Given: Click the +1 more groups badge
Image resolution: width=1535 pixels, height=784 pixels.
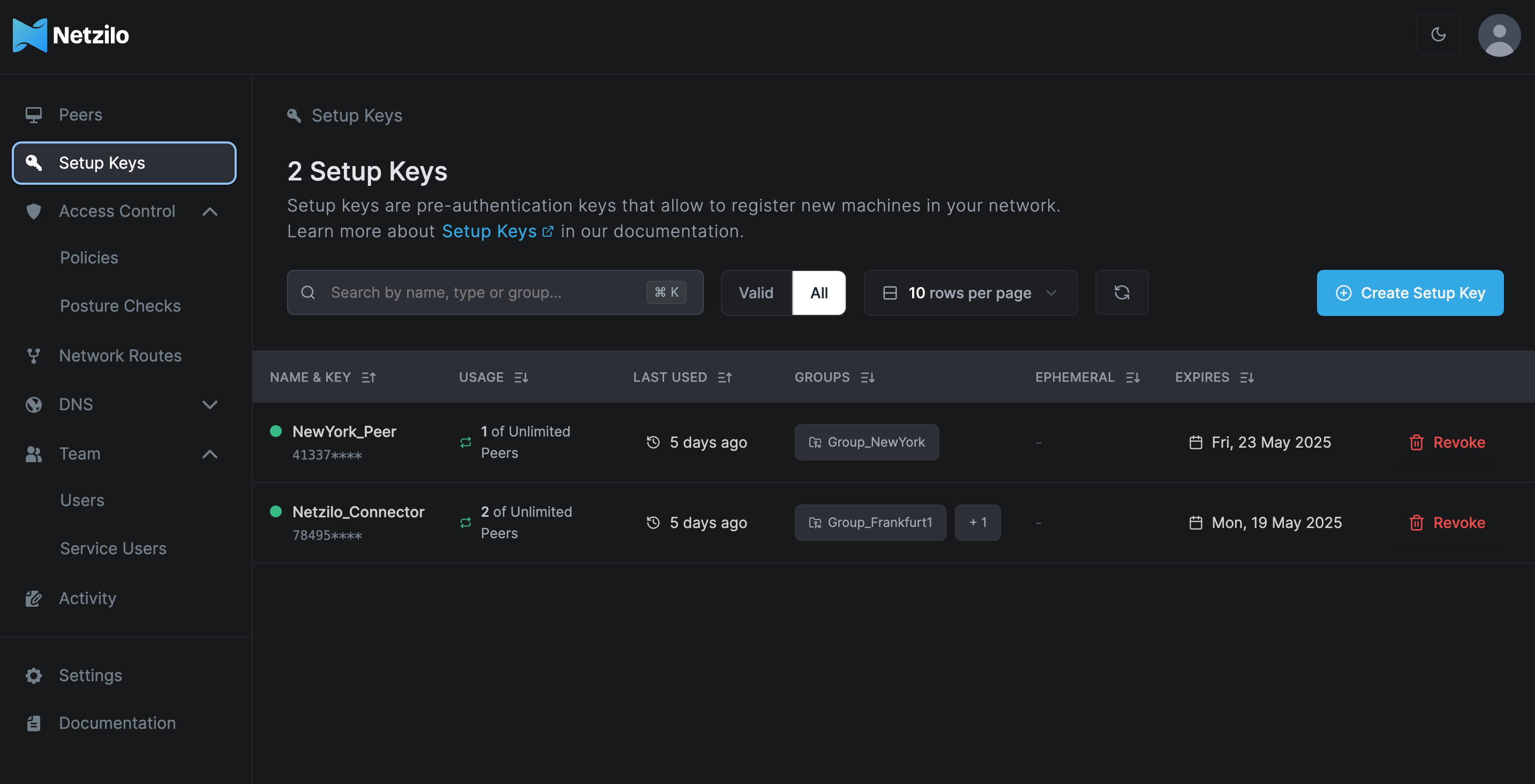Looking at the screenshot, I should tap(978, 523).
